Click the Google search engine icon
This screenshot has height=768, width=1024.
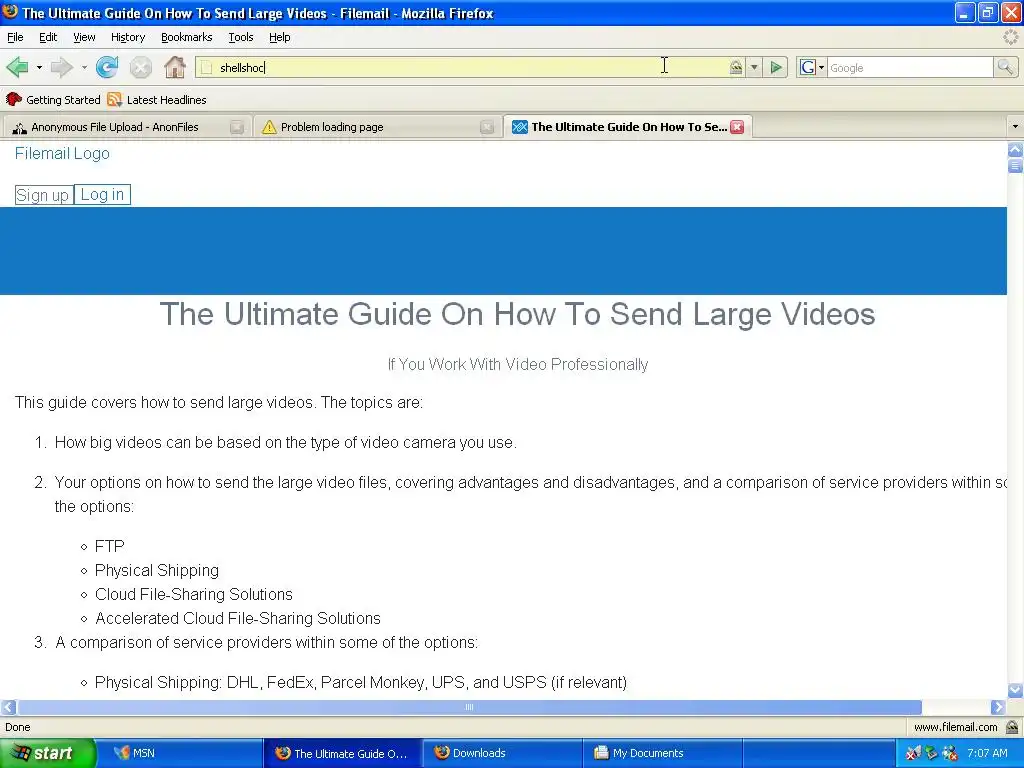coord(808,67)
